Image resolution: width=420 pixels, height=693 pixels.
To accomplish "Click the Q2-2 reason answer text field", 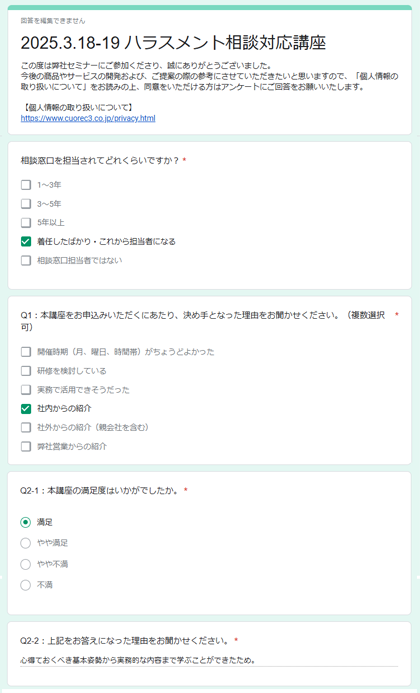I will click(209, 660).
